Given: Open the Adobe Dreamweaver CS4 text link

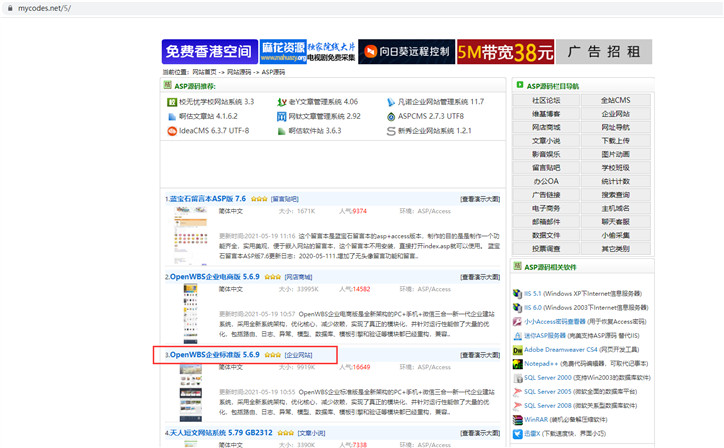Looking at the screenshot, I should [x=561, y=350].
